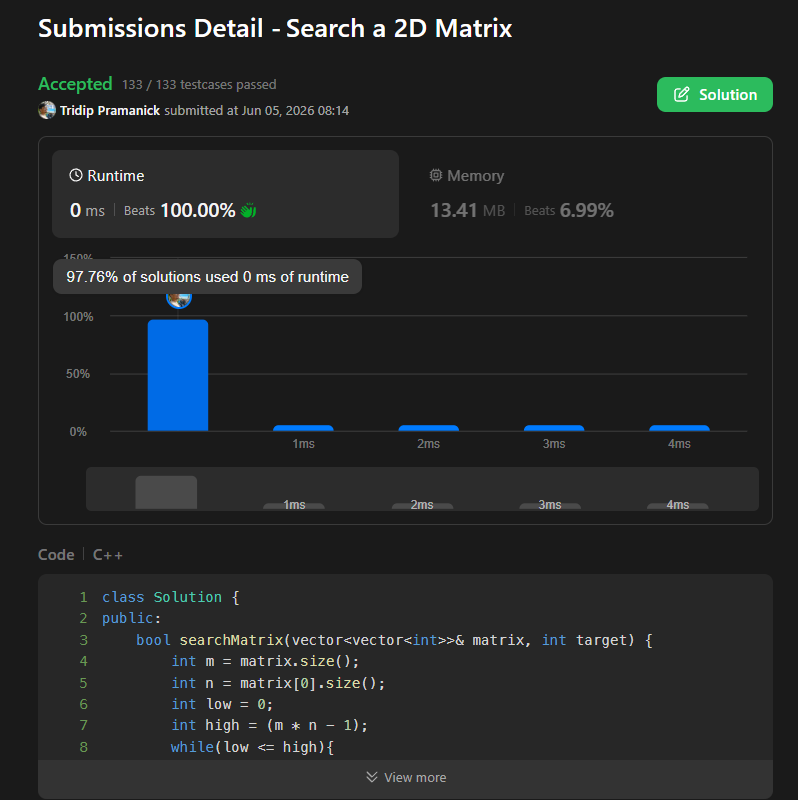
Task: Click 'public:' on code line 2
Action: [132, 618]
